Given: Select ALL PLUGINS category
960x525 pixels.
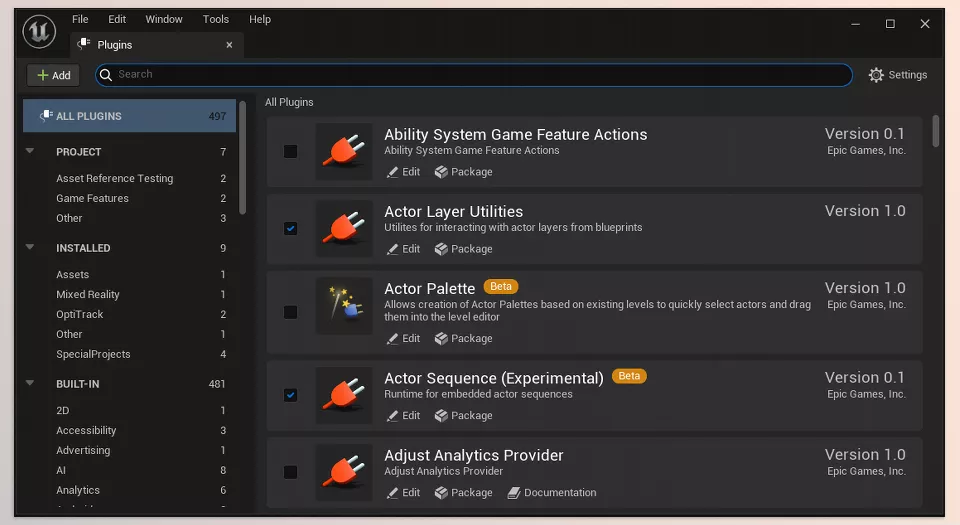Looking at the screenshot, I should click(129, 116).
